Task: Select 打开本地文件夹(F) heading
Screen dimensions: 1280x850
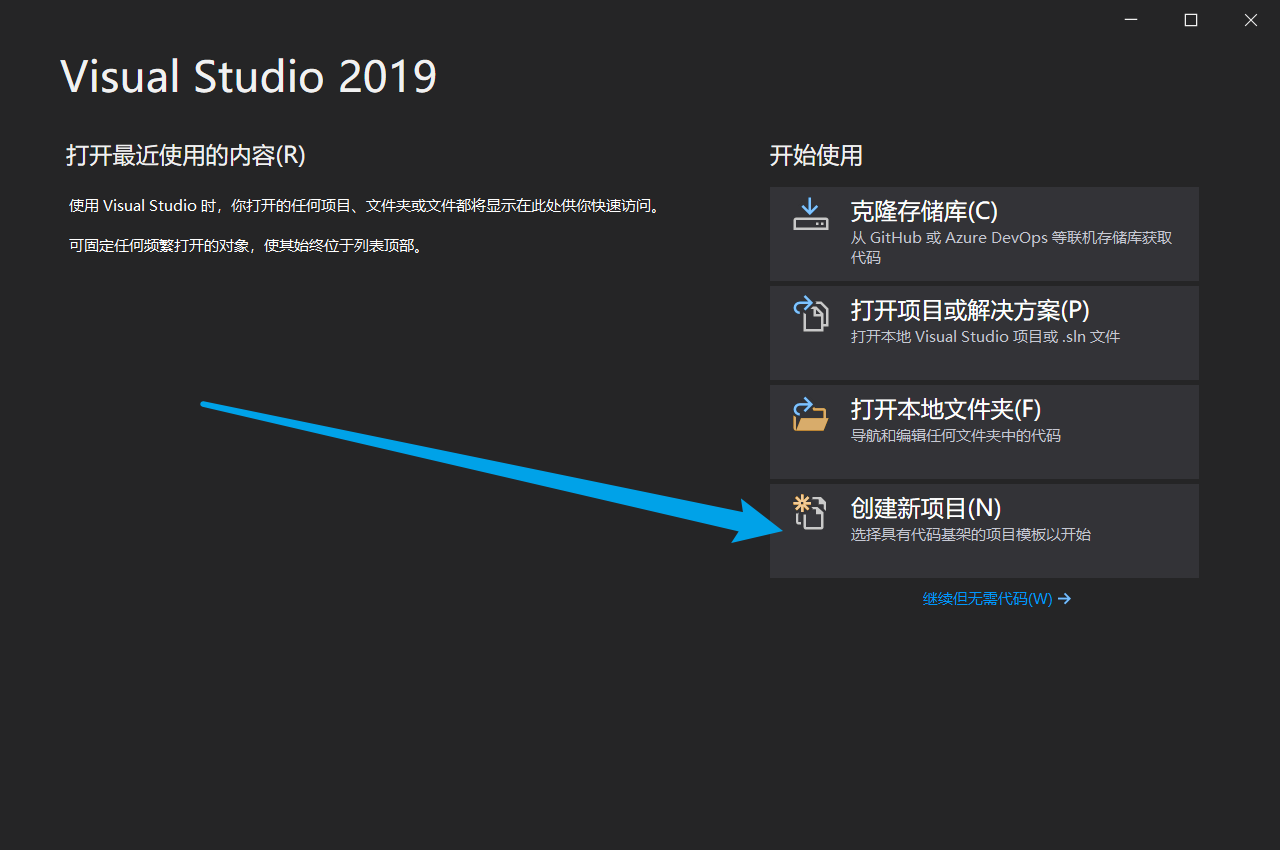Action: coord(946,409)
